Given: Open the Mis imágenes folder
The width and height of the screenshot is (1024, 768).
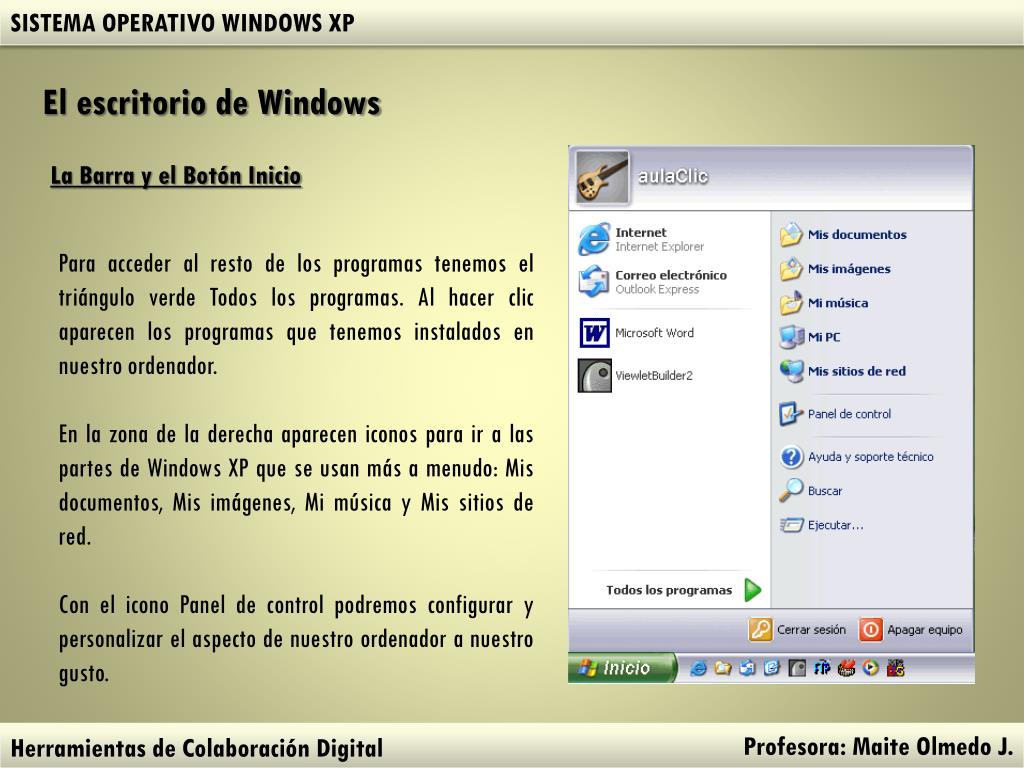Looking at the screenshot, I should [x=835, y=268].
